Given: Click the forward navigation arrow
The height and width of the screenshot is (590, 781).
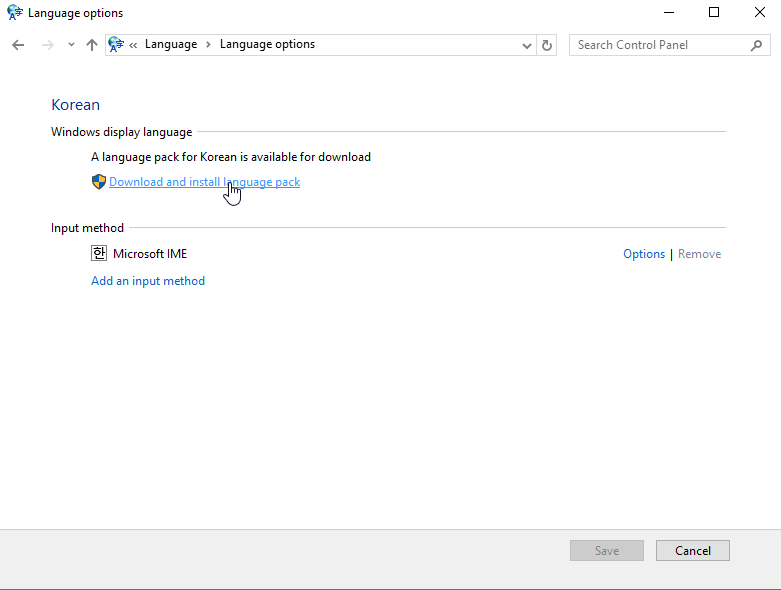Looking at the screenshot, I should coord(47,45).
